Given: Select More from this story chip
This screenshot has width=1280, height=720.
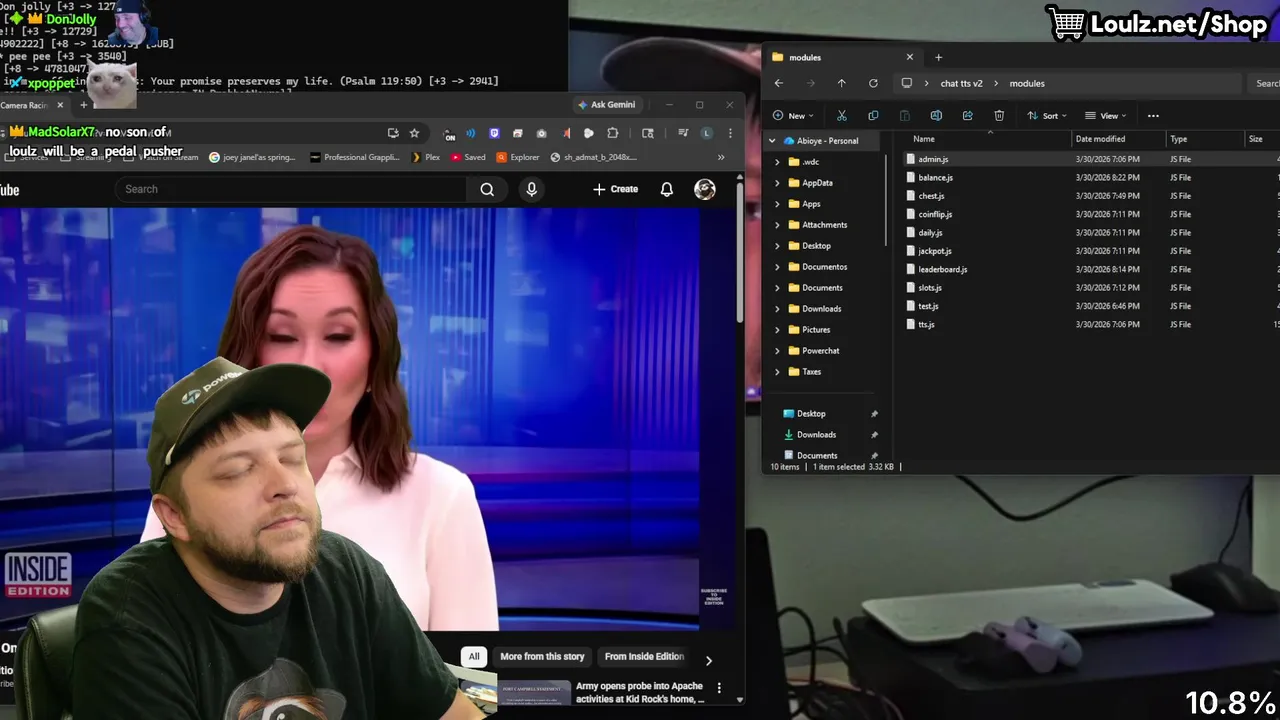Looking at the screenshot, I should point(542,656).
